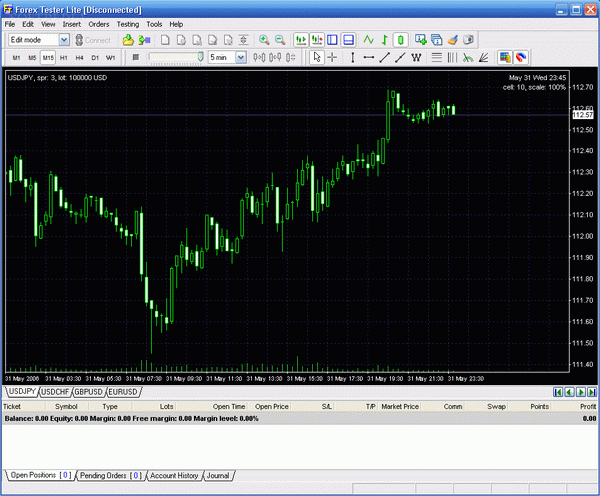
Task: Open the Orders menu
Action: (x=99, y=24)
